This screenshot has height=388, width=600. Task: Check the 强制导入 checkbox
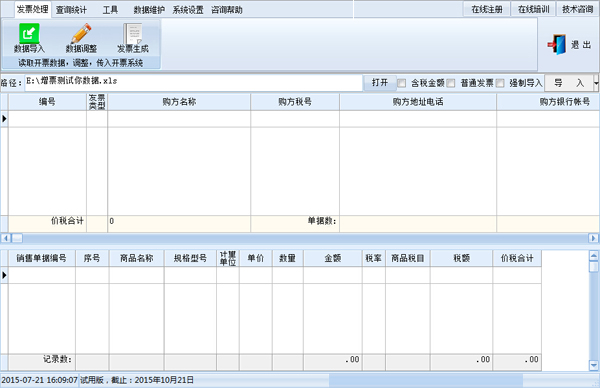coord(500,83)
